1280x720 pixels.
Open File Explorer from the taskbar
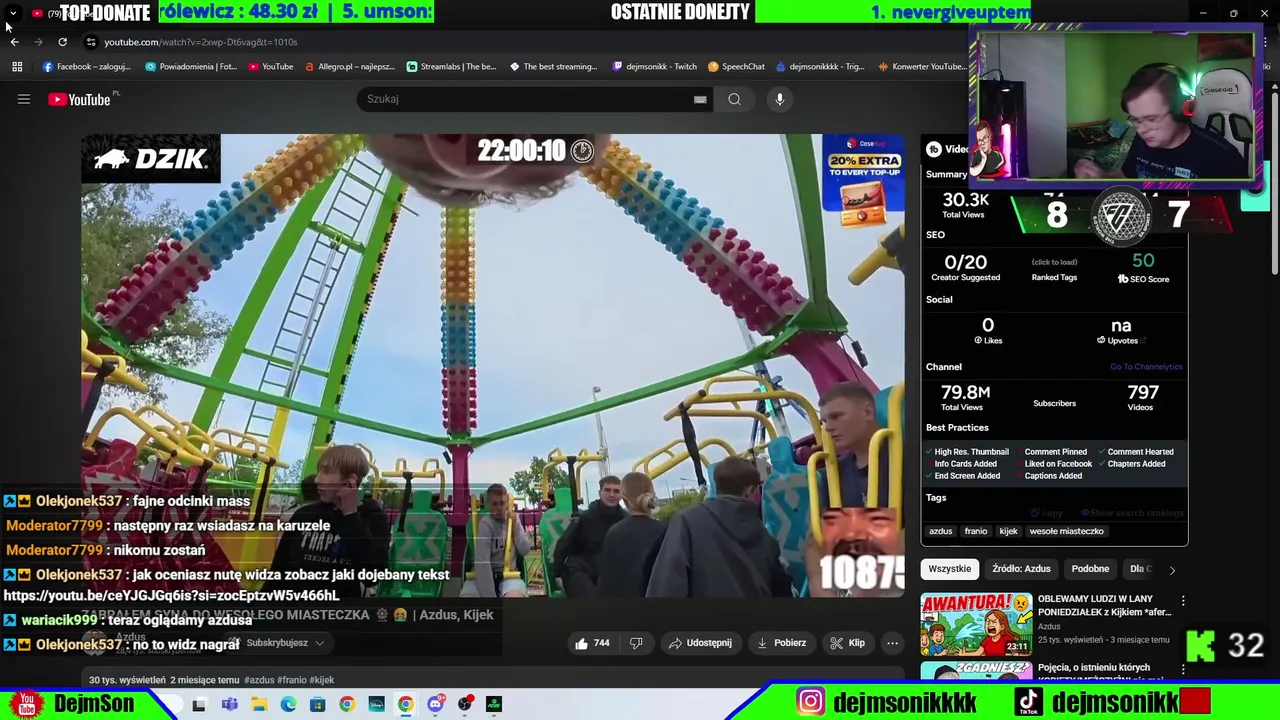(259, 704)
